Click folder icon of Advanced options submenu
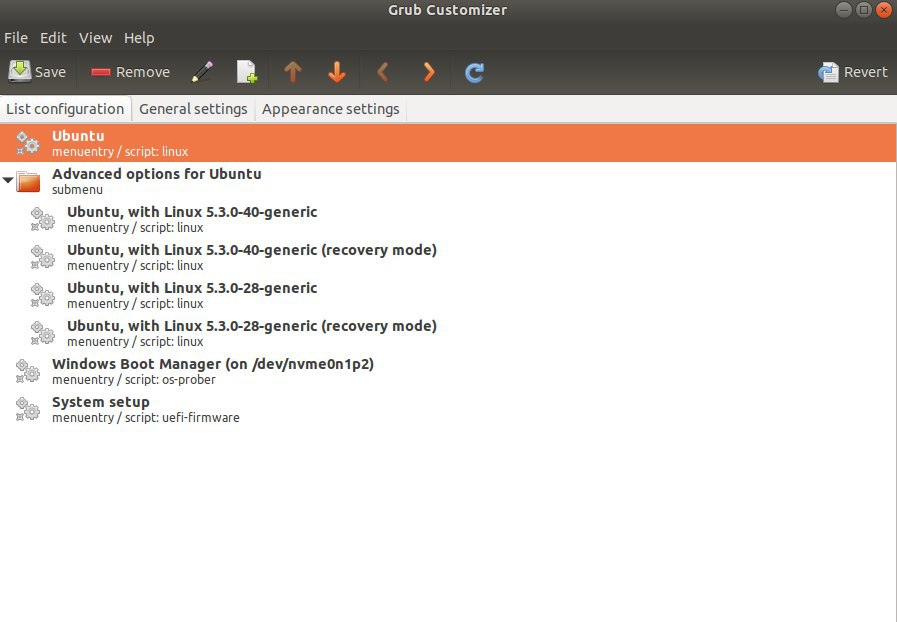The width and height of the screenshot is (897, 622). (28, 181)
